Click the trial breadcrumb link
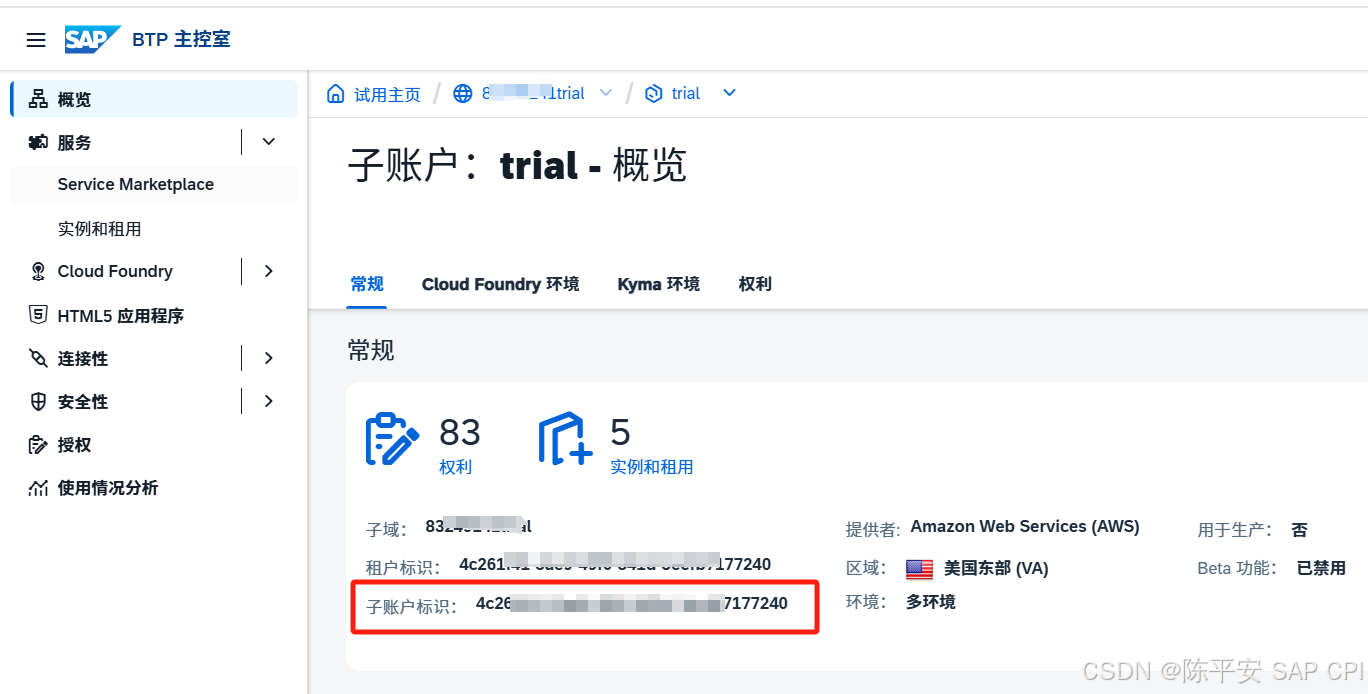Viewport: 1368px width, 694px height. (x=686, y=93)
